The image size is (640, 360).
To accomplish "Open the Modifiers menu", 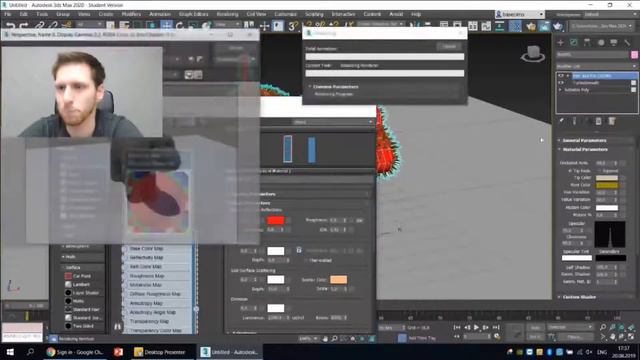I will (x=131, y=14).
